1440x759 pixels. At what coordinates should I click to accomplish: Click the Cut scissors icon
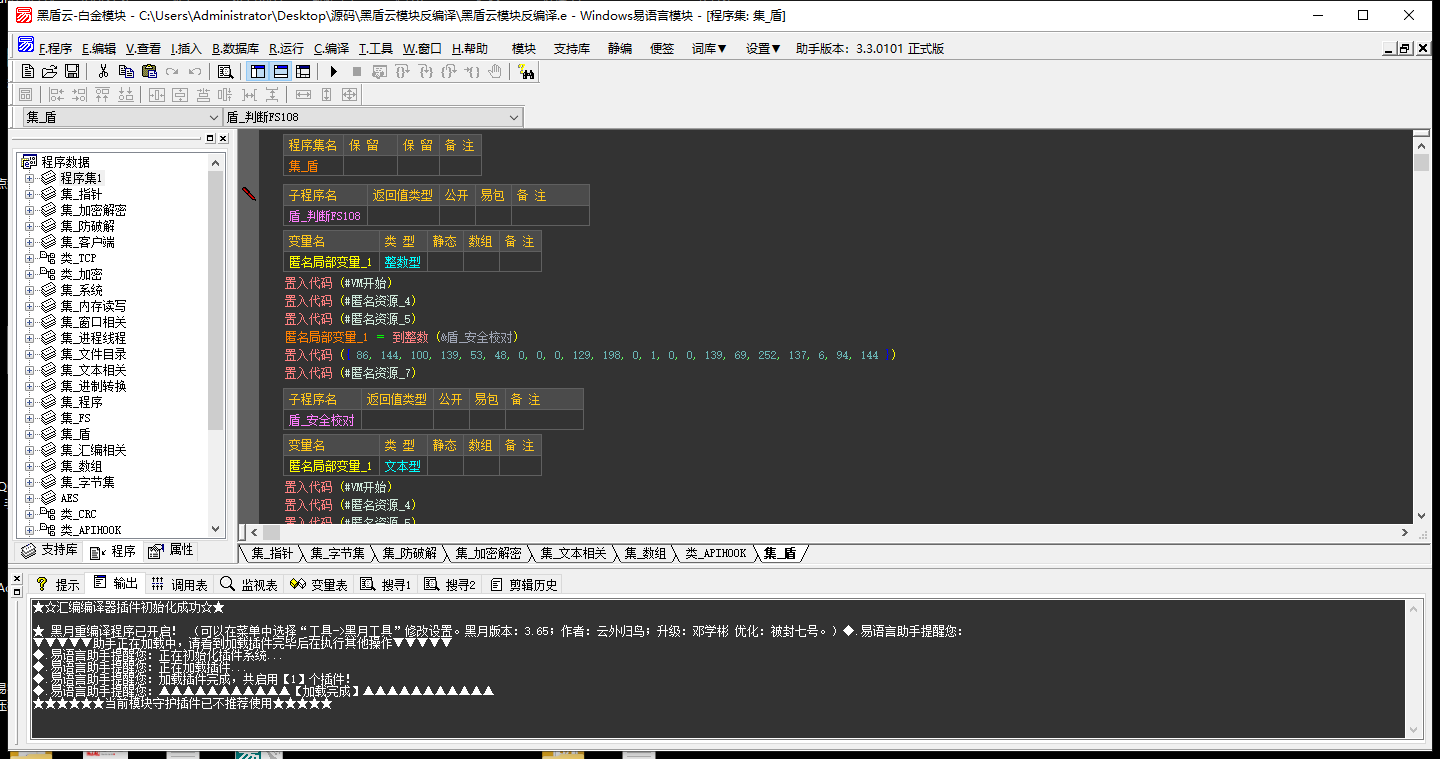coord(103,72)
